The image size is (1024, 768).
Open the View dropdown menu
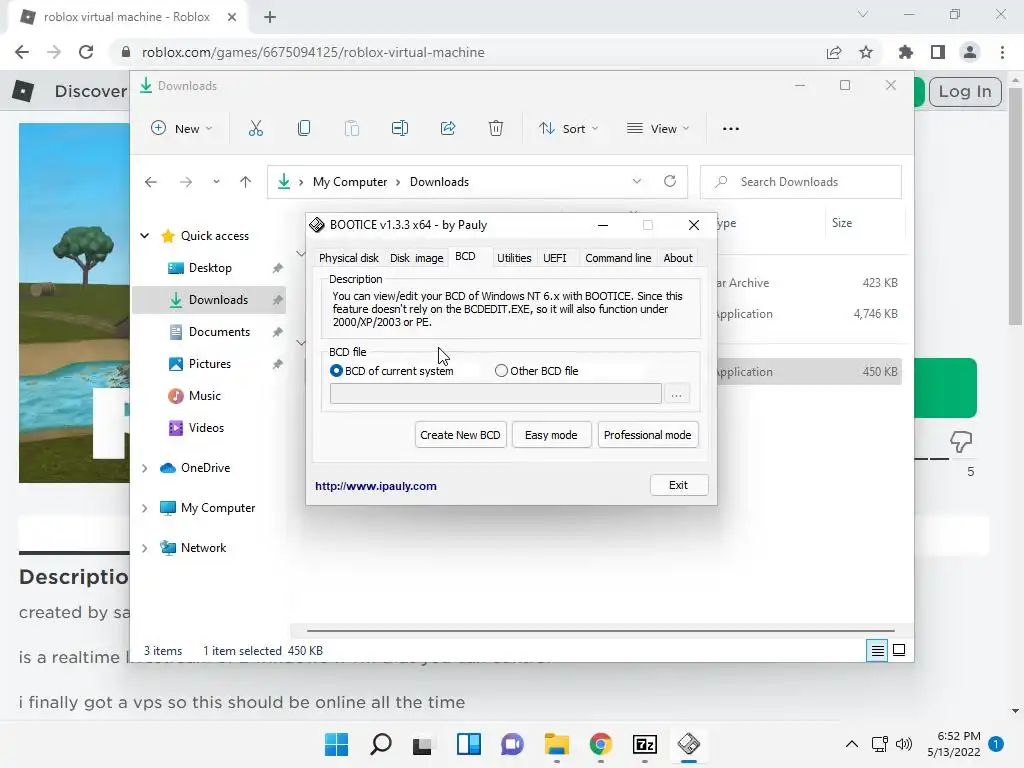(x=658, y=129)
